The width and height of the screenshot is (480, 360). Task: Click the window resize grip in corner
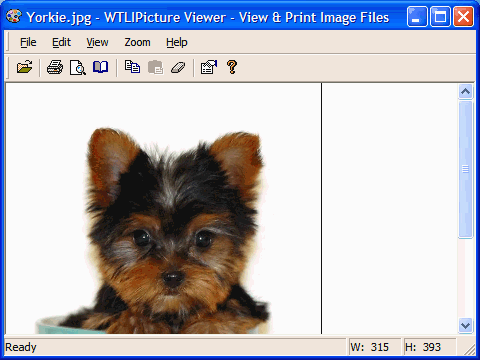click(469, 349)
